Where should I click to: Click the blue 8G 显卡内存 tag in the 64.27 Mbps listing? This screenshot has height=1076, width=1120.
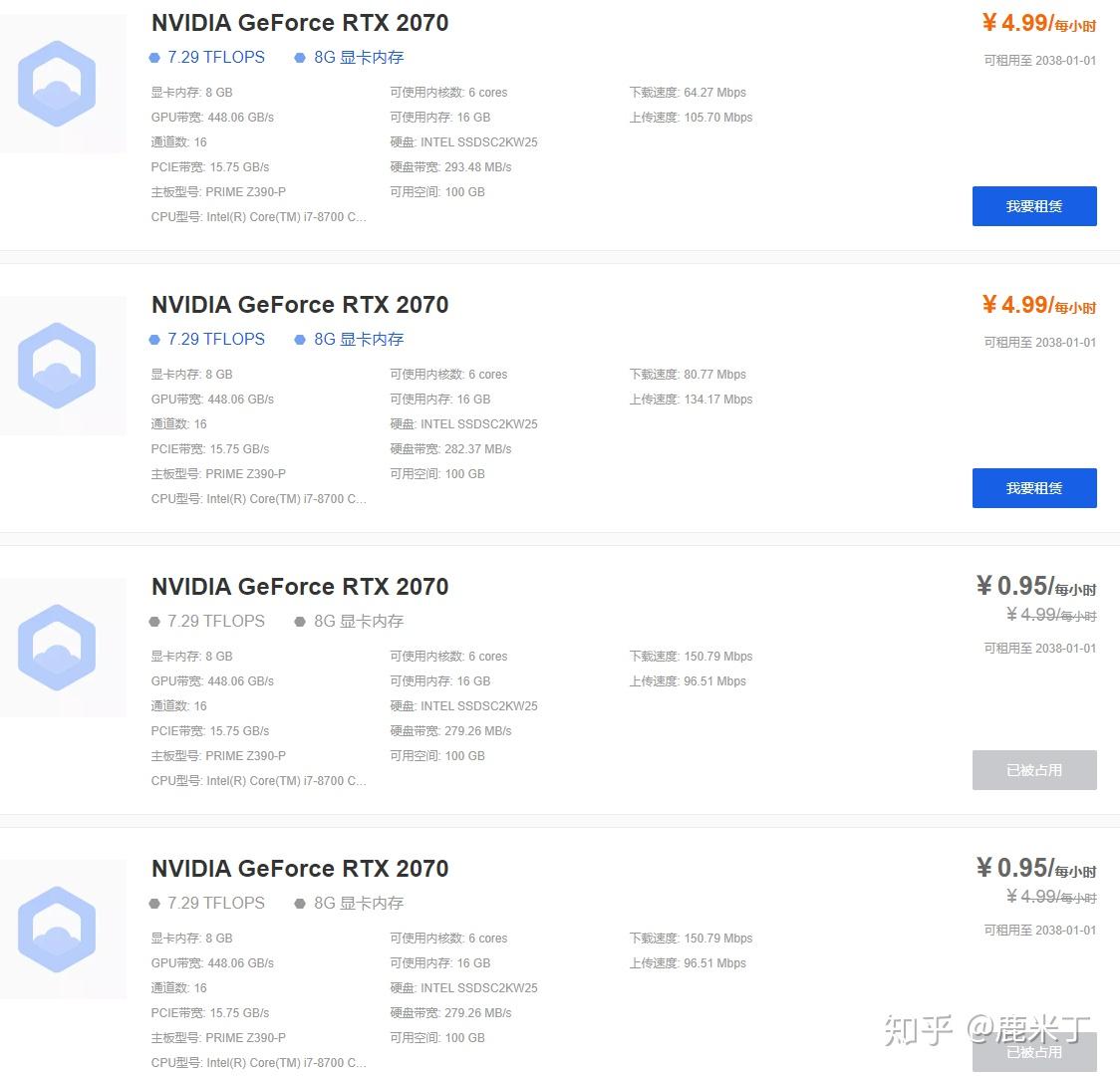click(x=350, y=57)
